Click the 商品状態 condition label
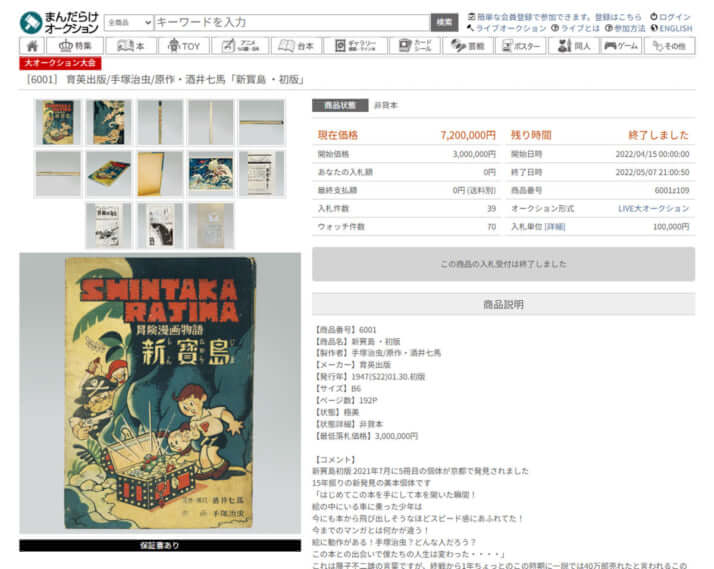The width and height of the screenshot is (714, 569). pyautogui.click(x=340, y=105)
